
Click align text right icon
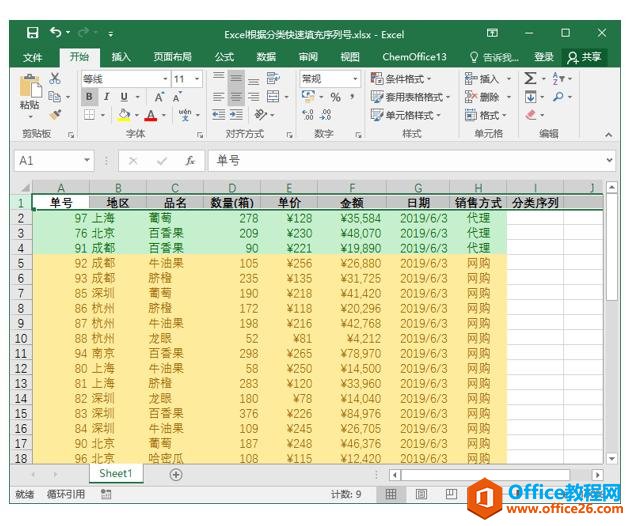pyautogui.click(x=253, y=96)
